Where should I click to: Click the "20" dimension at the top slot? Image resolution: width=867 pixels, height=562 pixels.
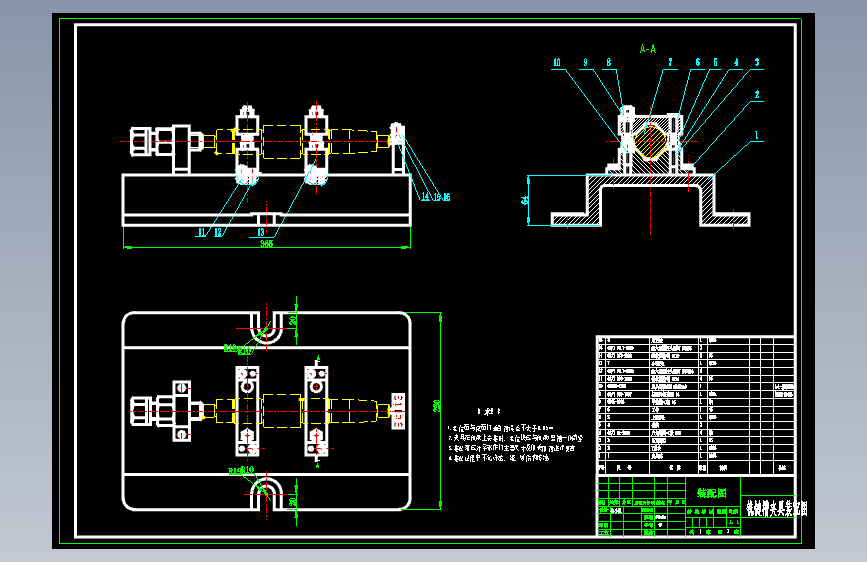(x=293, y=320)
